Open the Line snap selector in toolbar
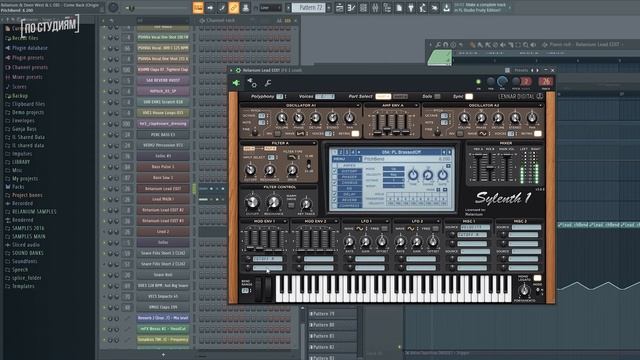This screenshot has width=640, height=360. [x=270, y=8]
